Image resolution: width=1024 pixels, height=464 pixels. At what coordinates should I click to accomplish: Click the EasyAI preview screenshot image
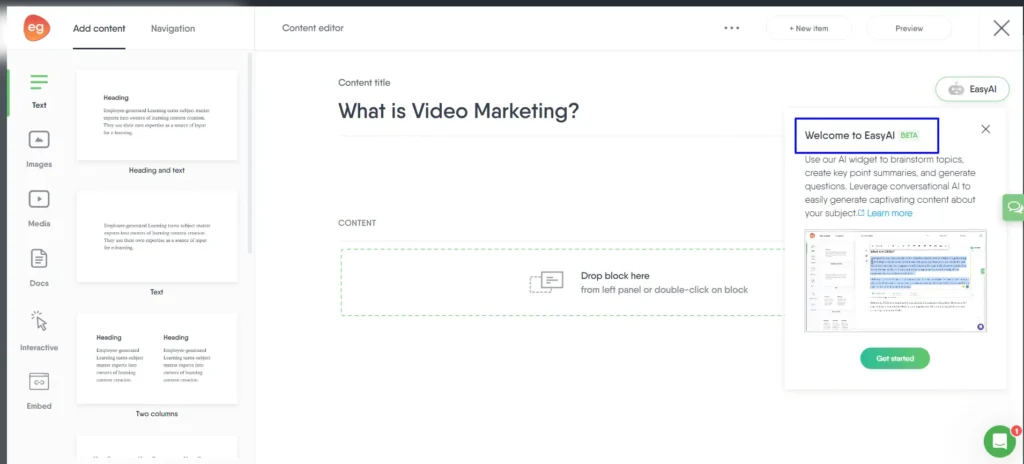point(895,281)
